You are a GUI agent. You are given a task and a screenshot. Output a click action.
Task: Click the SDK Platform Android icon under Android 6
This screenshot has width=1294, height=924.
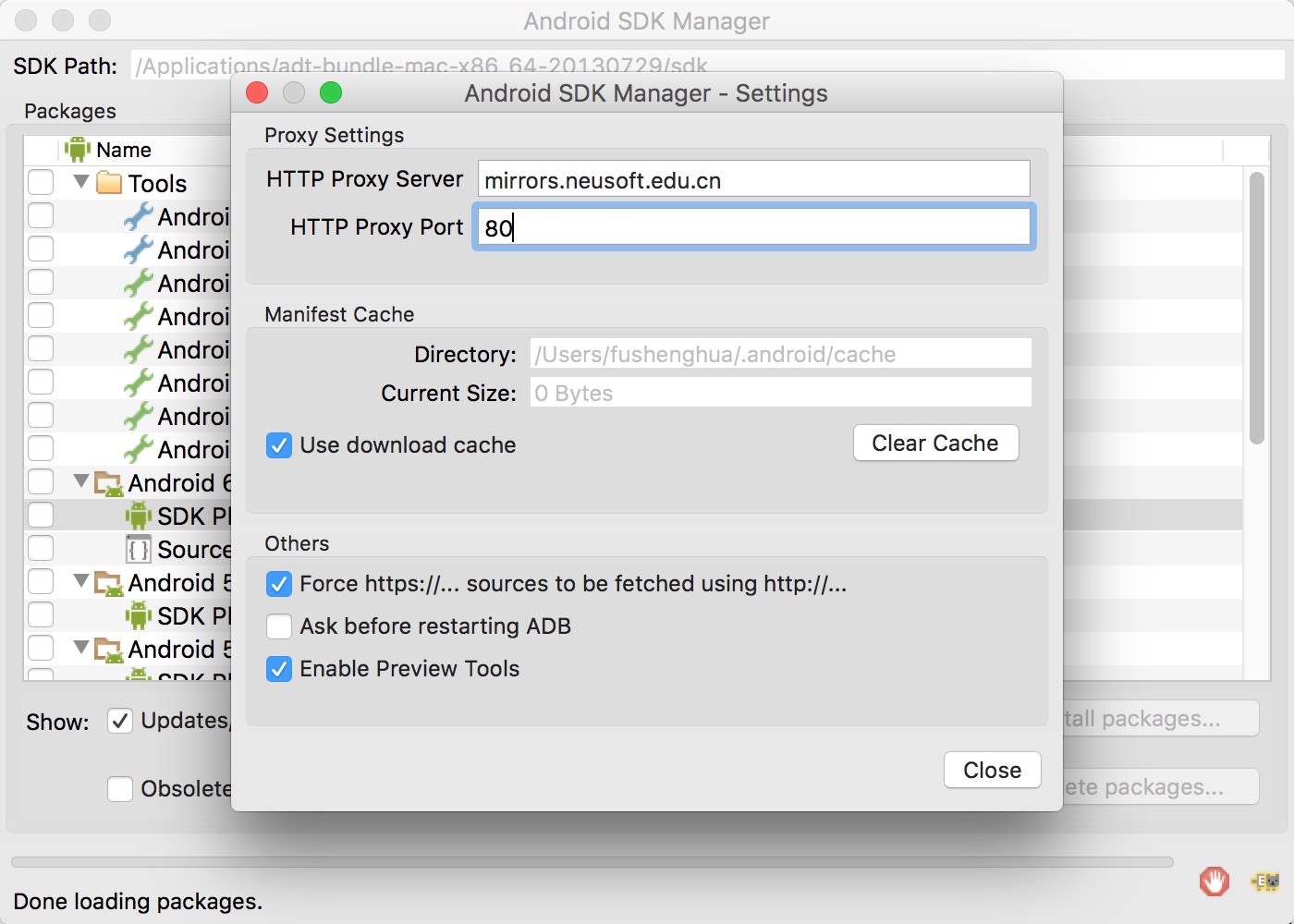[x=139, y=516]
